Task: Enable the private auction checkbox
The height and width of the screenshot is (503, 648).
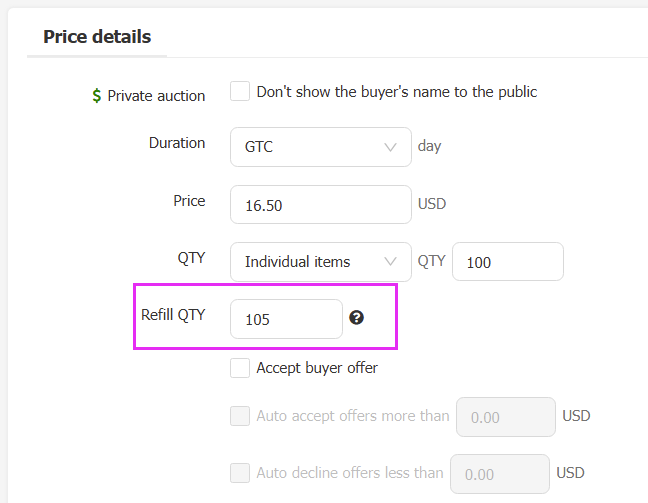Action: (x=240, y=91)
